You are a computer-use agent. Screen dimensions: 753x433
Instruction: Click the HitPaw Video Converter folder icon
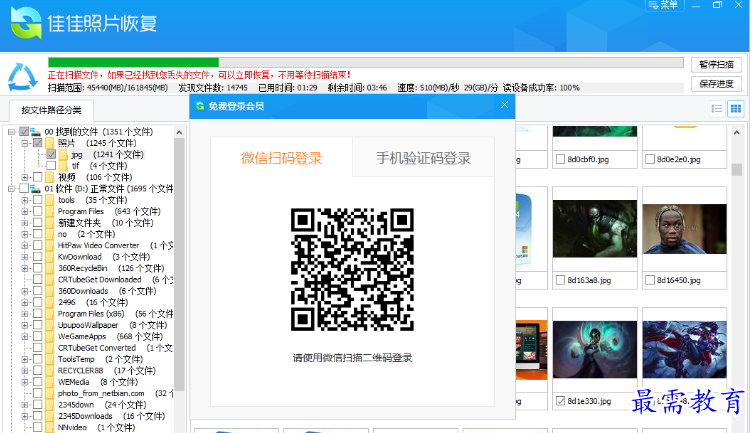50,245
